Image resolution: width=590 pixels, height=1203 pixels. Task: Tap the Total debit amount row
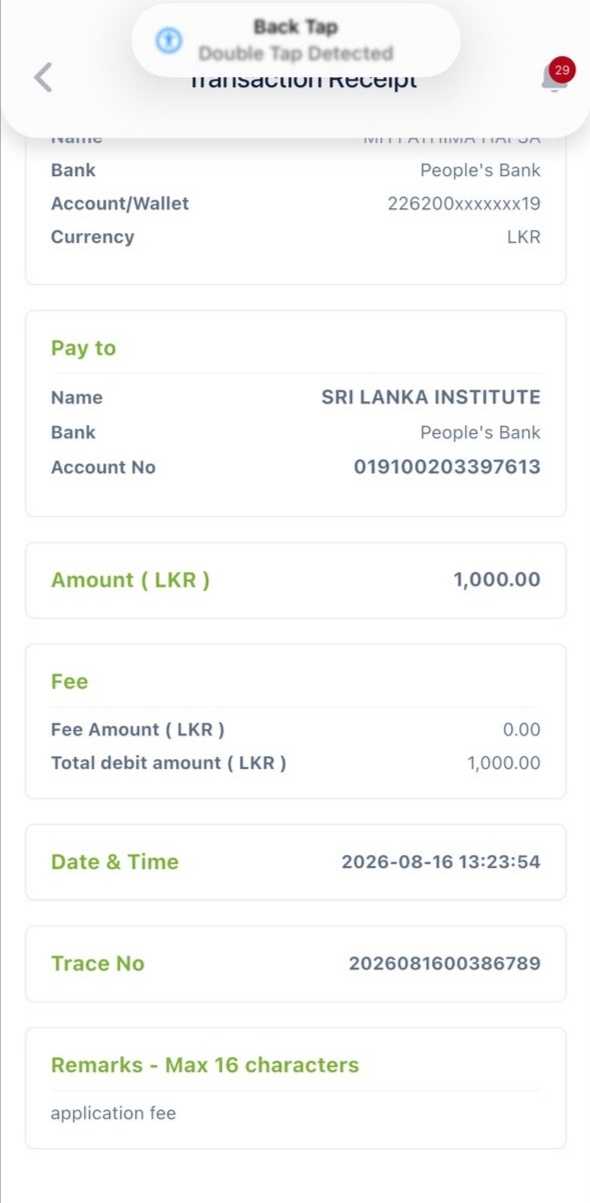coord(295,763)
